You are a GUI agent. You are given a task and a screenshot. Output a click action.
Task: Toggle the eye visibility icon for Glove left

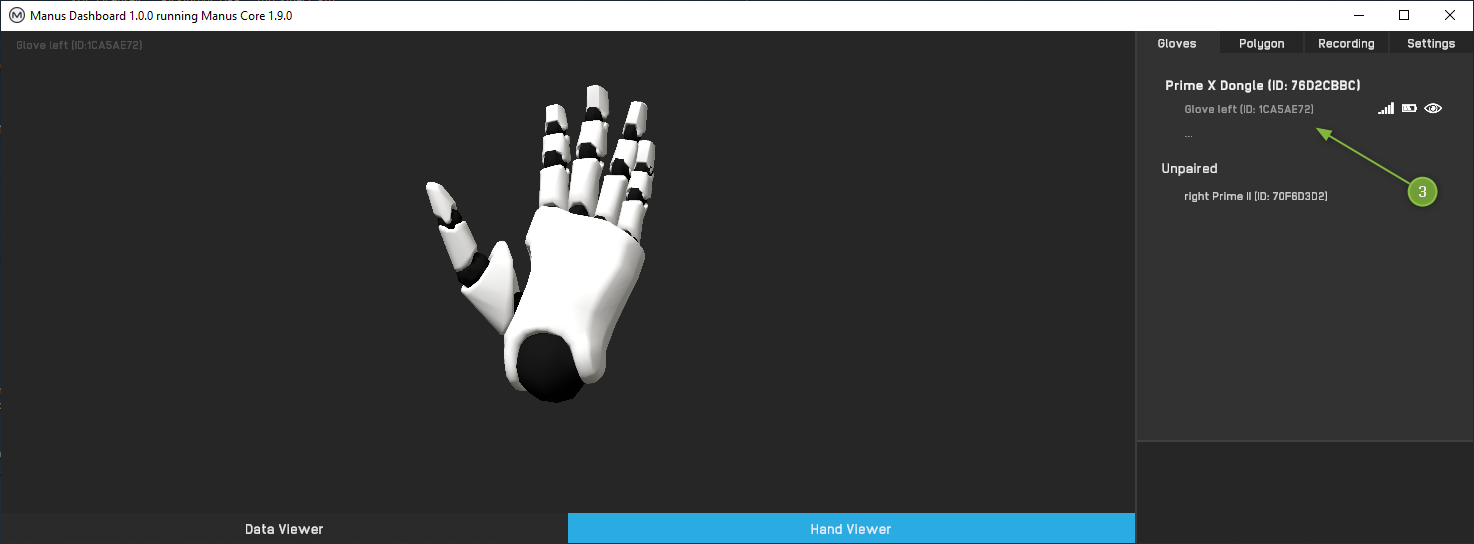1433,109
